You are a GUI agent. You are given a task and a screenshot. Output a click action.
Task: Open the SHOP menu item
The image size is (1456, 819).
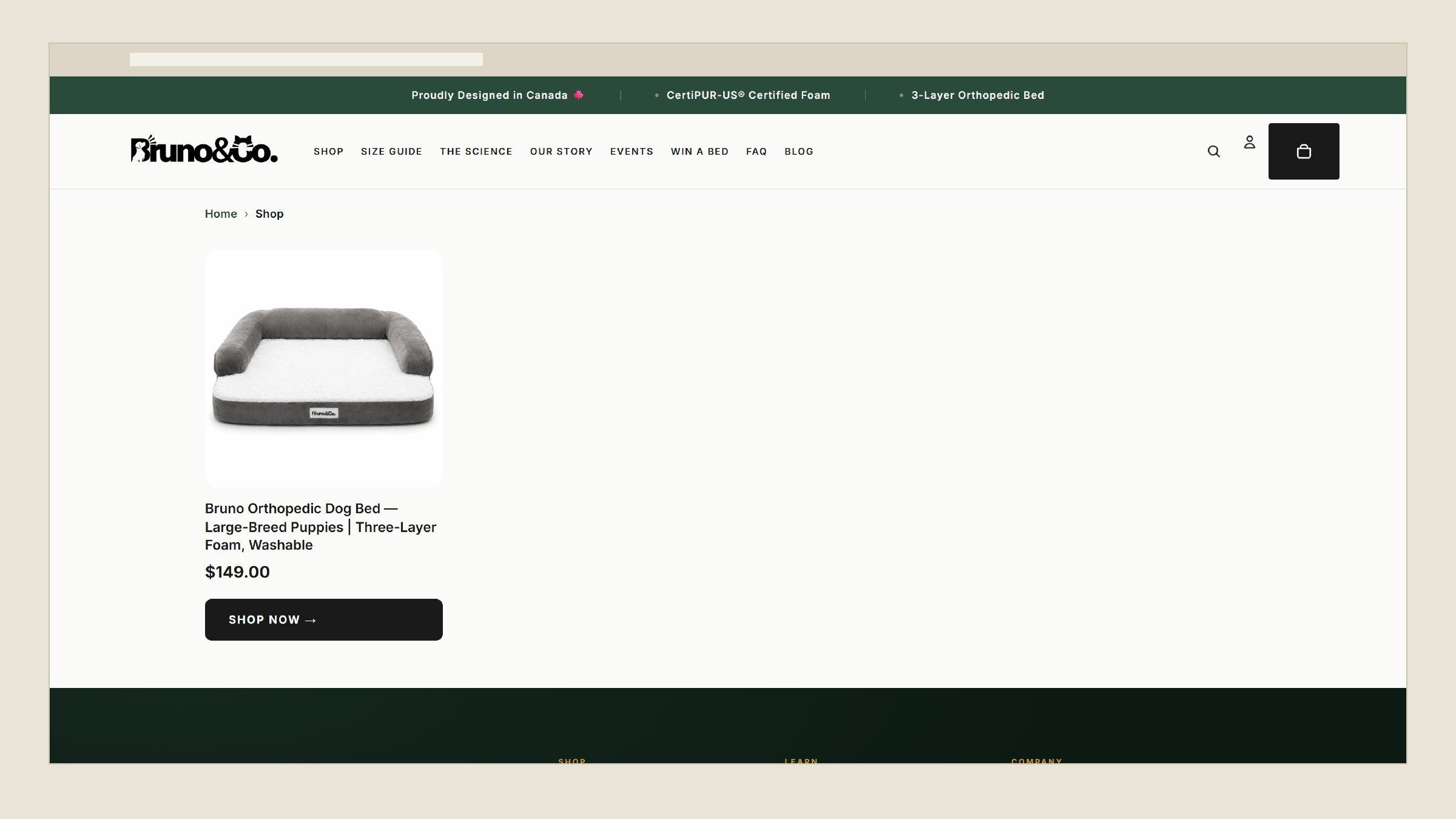pyautogui.click(x=328, y=152)
